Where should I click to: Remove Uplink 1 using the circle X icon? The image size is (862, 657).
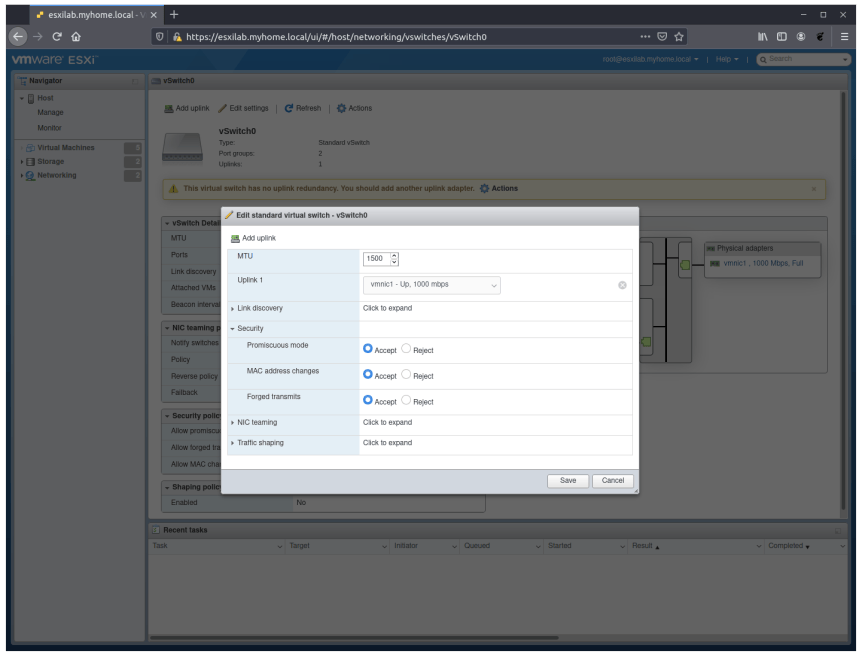(622, 285)
